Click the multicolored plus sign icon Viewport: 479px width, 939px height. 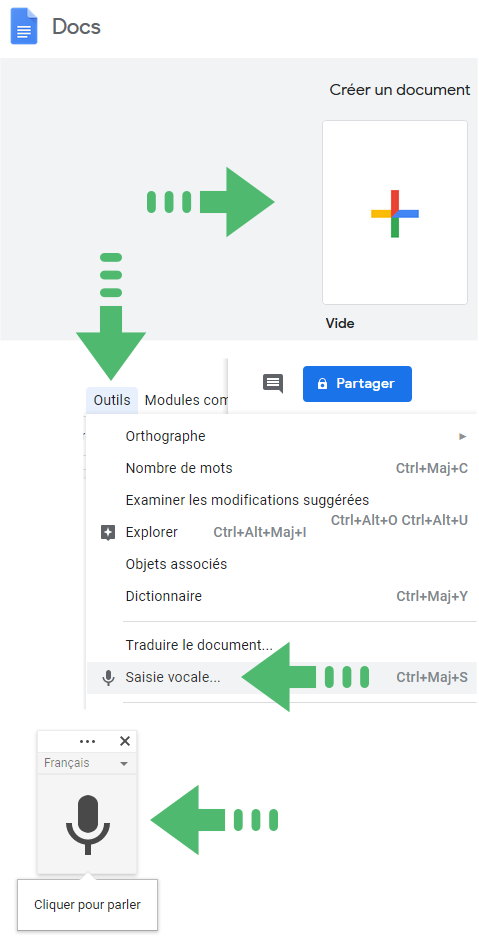coord(395,213)
